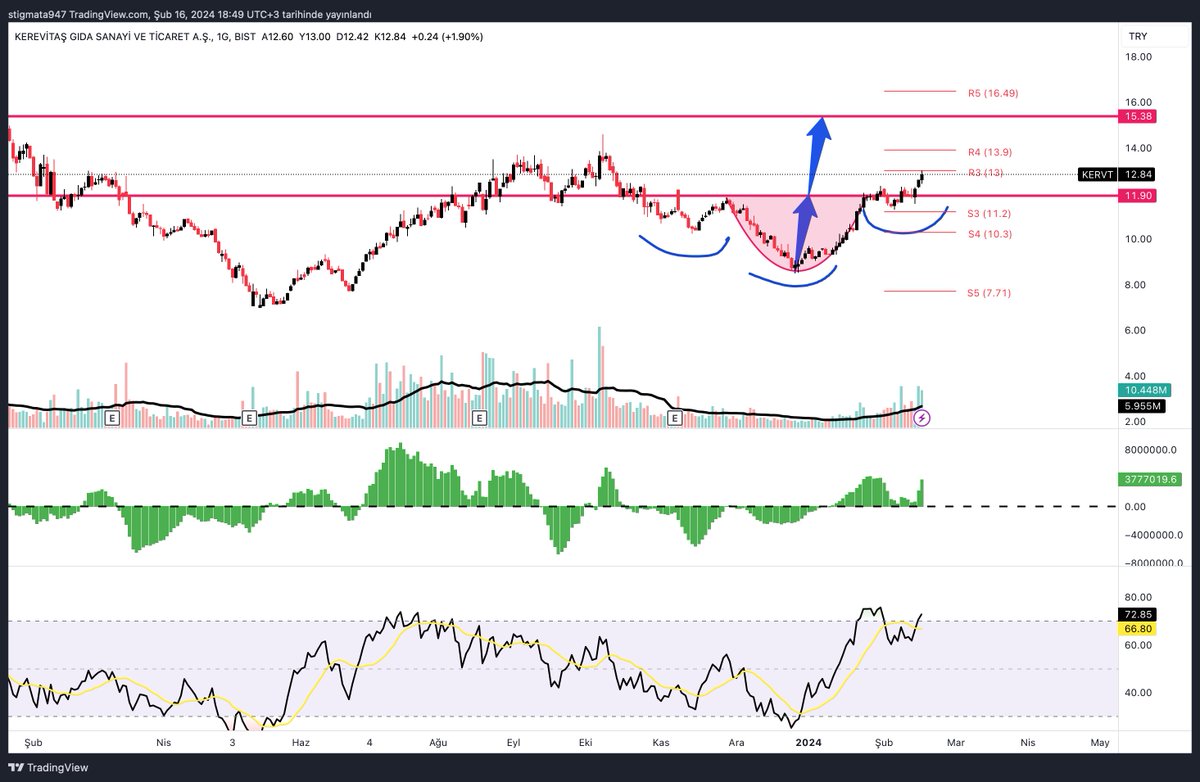The height and width of the screenshot is (782, 1200).
Task: Select the R5 (16.49) pivot label
Action: coord(993,93)
